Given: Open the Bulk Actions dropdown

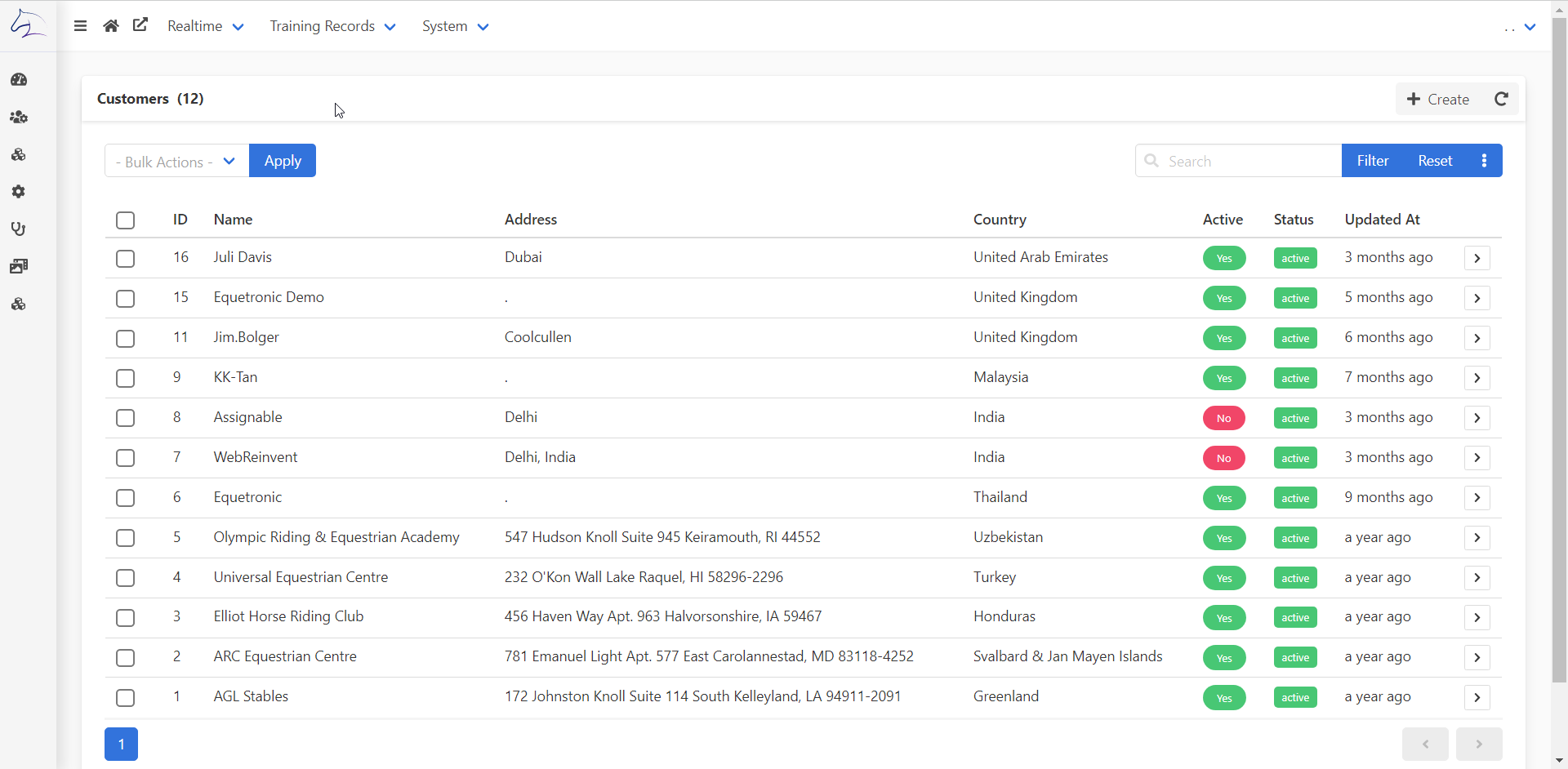Looking at the screenshot, I should [x=175, y=161].
